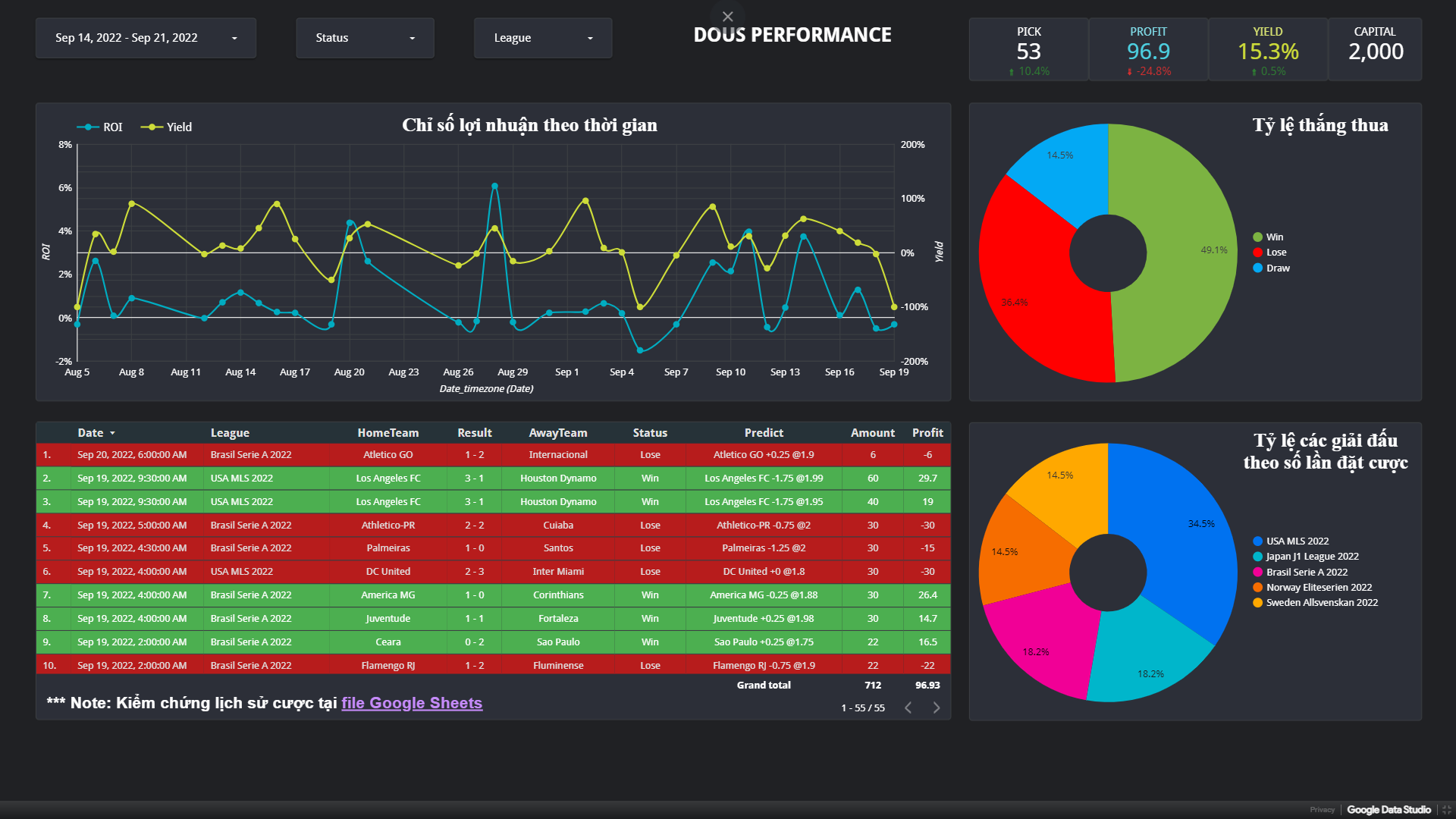
Task: Open the date range dropdown Sep 14 - Sep 21
Action: [146, 38]
